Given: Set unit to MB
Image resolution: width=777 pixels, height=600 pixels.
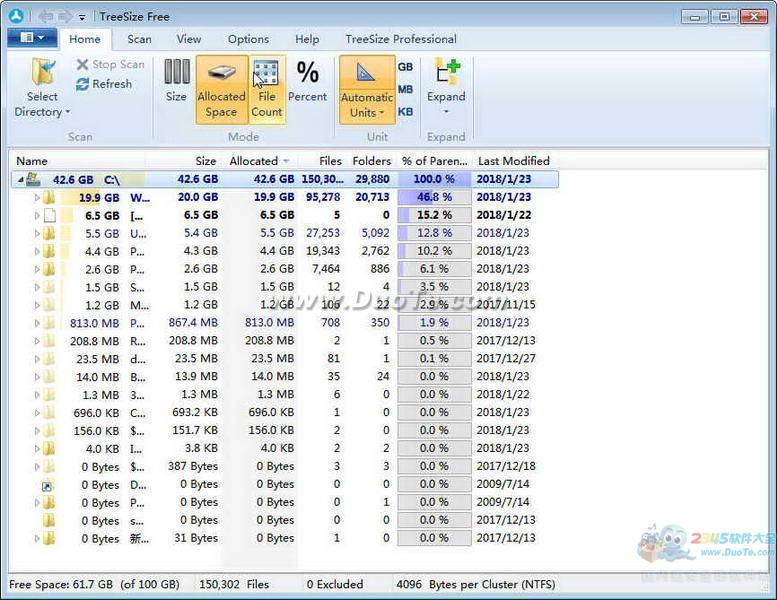Looking at the screenshot, I should (x=405, y=89).
